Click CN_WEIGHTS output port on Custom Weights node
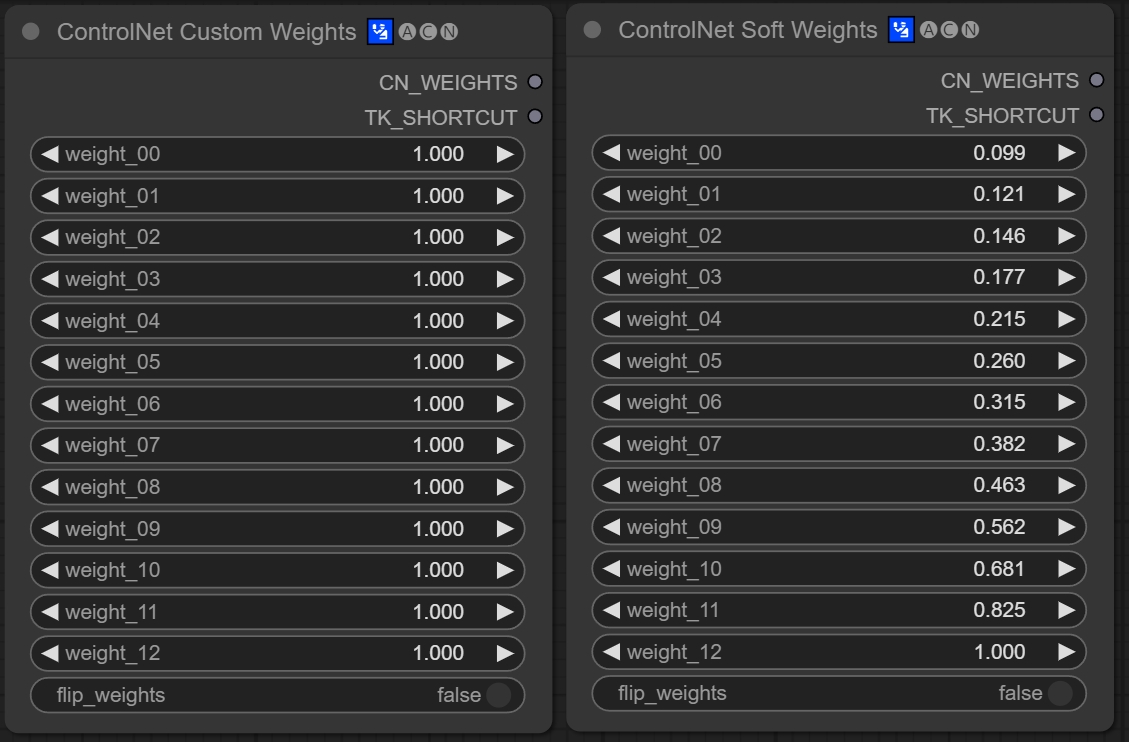The height and width of the screenshot is (742, 1129). click(x=535, y=82)
